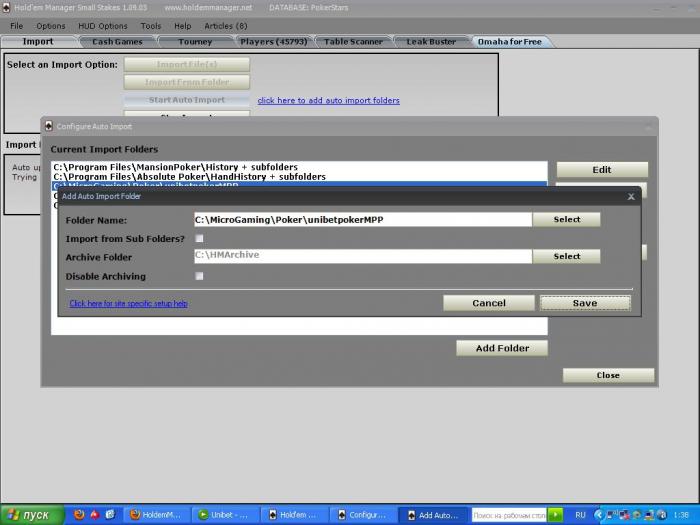Screen dimensions: 700x525
Task: Open the HUD Options menu
Action: (x=103, y=26)
